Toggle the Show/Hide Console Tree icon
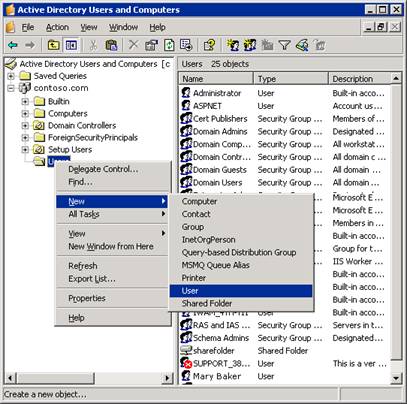This screenshot has width=407, height=404. (x=71, y=45)
